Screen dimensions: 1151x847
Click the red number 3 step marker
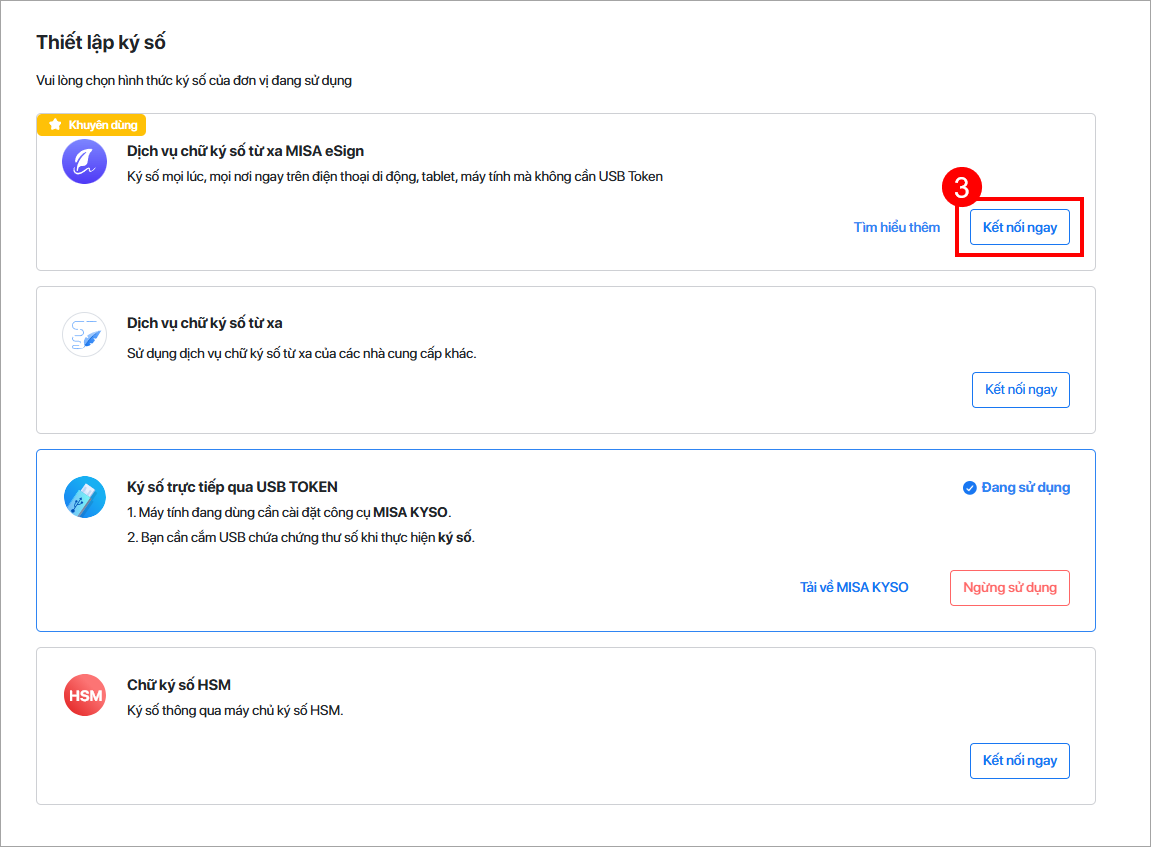click(x=961, y=188)
